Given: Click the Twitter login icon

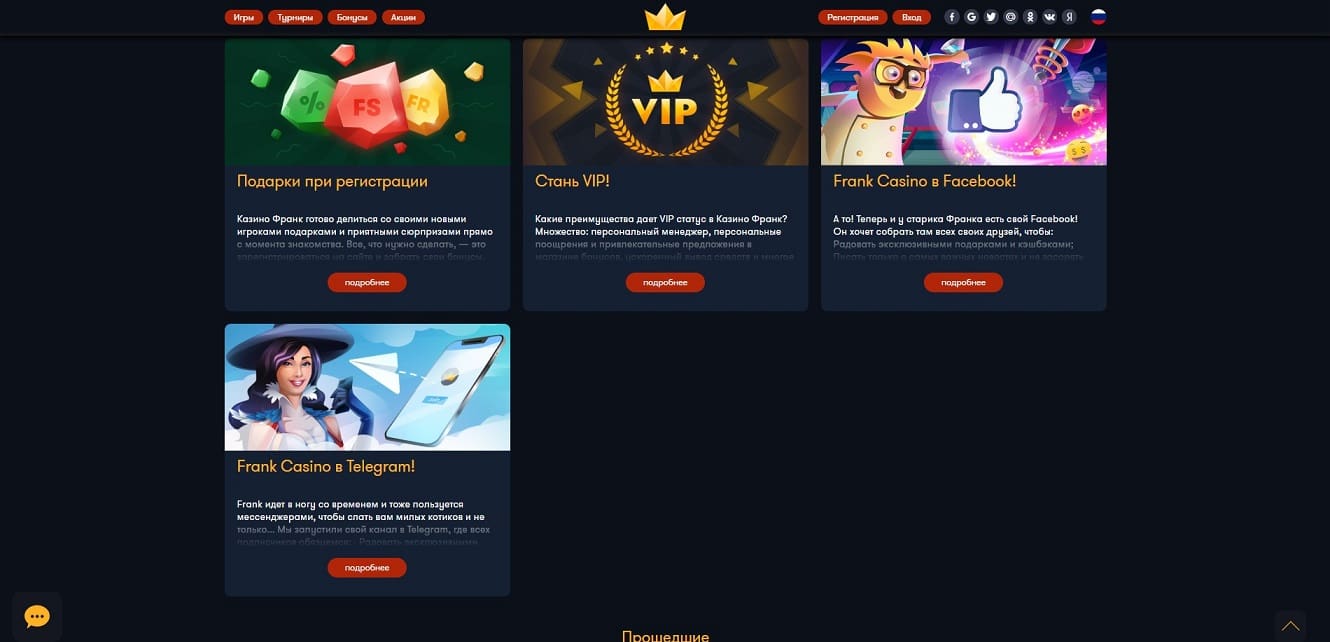Looking at the screenshot, I should (990, 17).
